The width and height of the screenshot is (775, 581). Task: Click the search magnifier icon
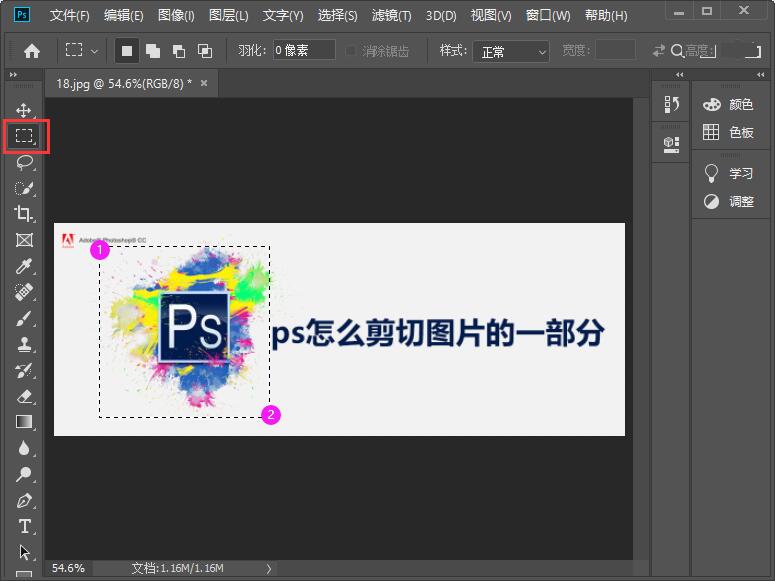pyautogui.click(x=677, y=50)
